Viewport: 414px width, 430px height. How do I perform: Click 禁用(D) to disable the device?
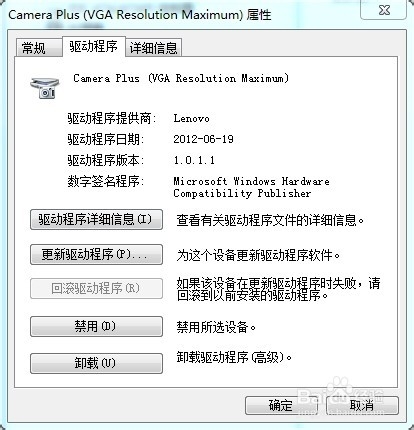click(96, 326)
